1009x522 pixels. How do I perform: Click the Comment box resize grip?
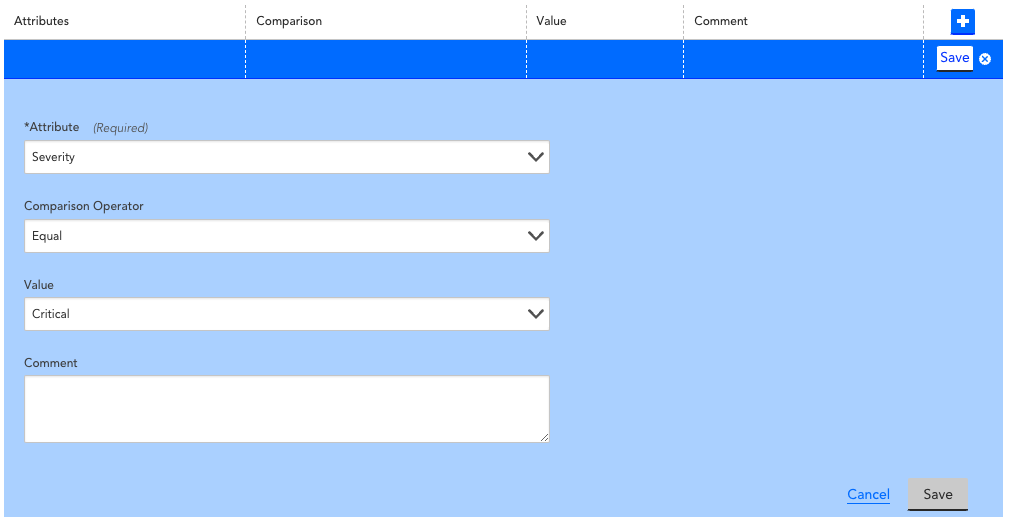pyautogui.click(x=544, y=438)
